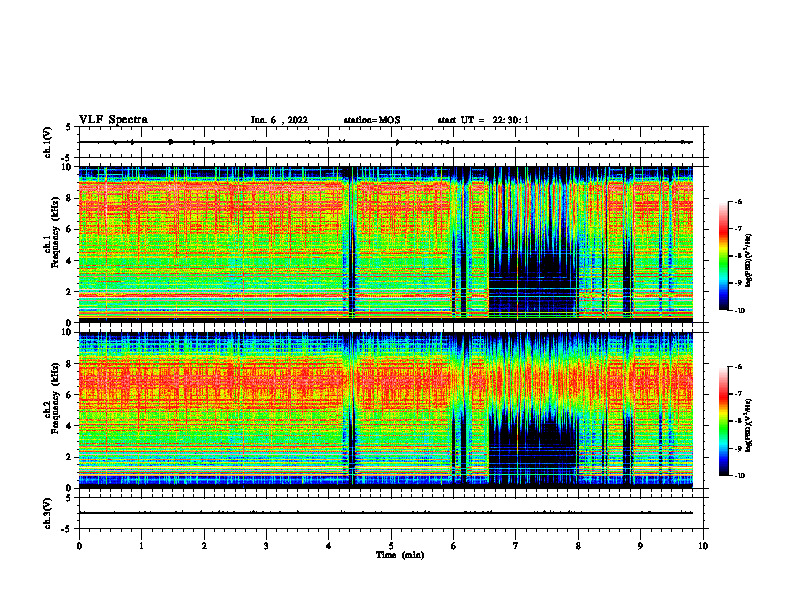This screenshot has height=612, width=792.
Task: Click the "-10" label on ch.1 colorbar
Action: pyautogui.click(x=740, y=311)
